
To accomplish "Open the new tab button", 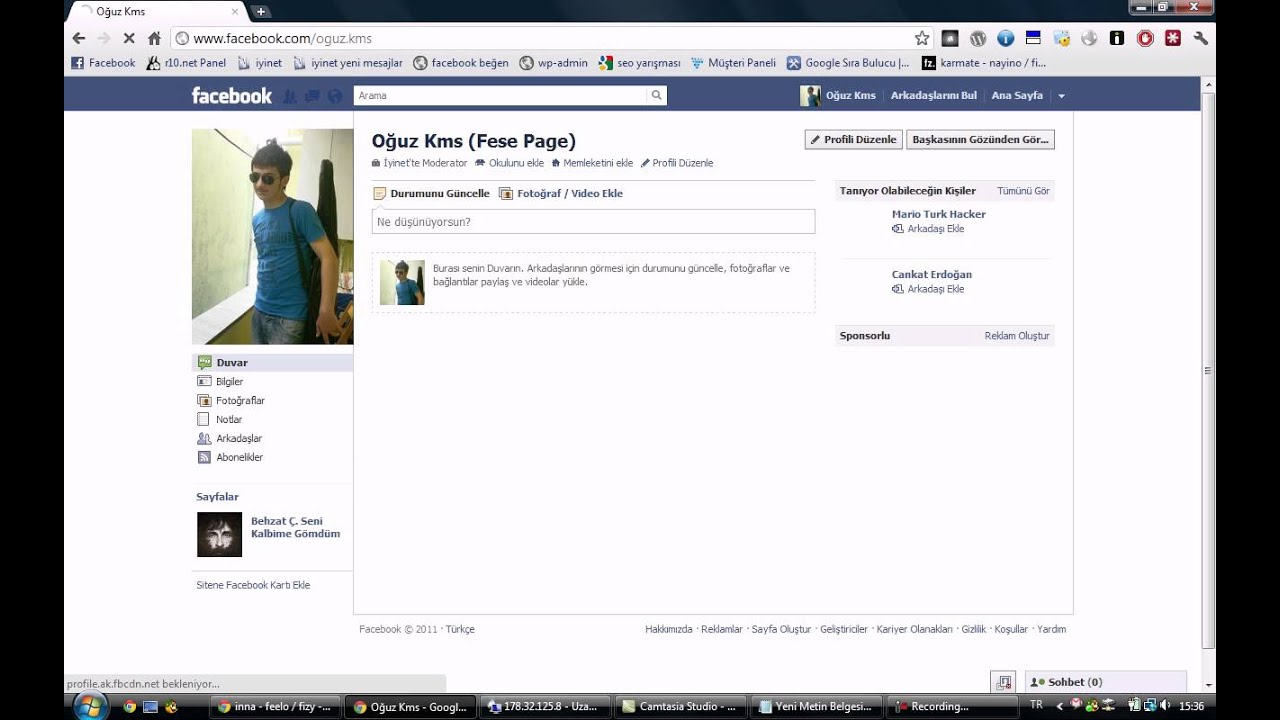I will pos(261,12).
